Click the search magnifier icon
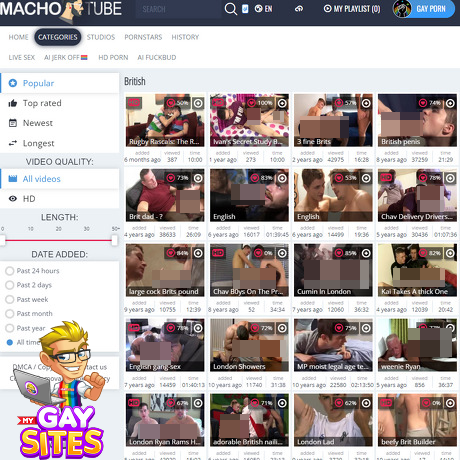460x460 pixels. click(x=231, y=9)
